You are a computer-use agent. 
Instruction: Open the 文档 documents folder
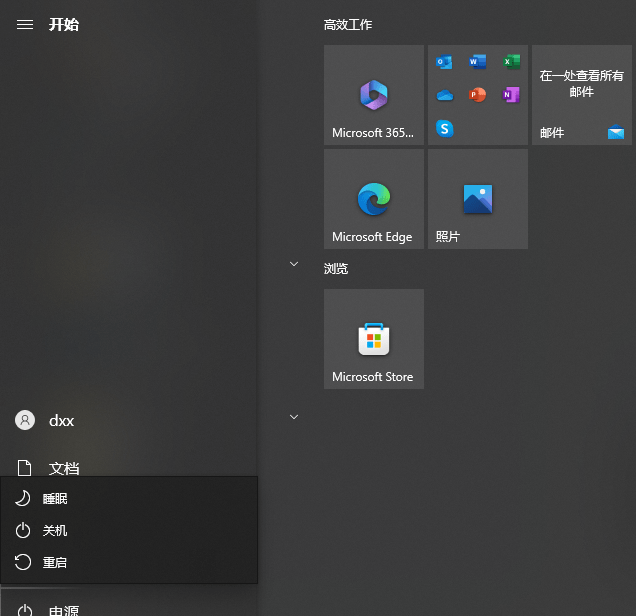[63, 467]
